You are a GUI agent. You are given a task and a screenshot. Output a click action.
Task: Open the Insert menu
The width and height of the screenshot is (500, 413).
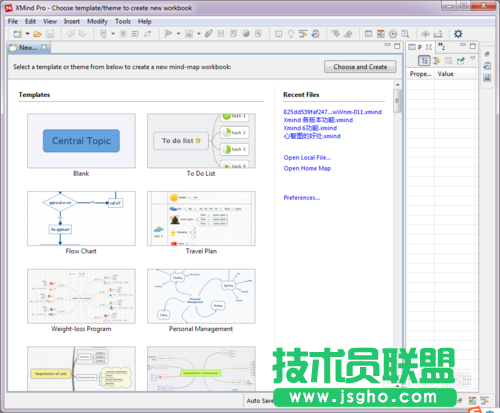72,21
